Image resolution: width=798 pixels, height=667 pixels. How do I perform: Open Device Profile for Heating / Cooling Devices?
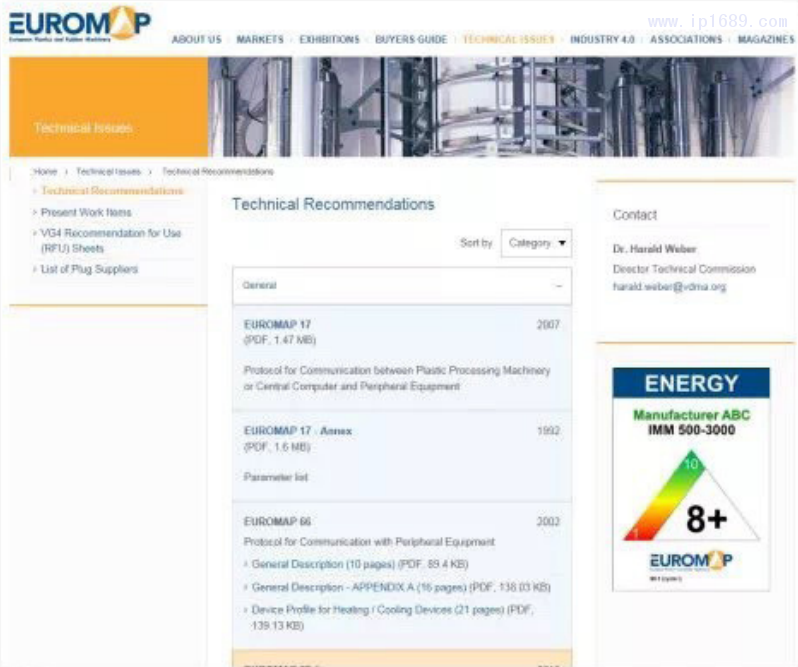(395, 611)
